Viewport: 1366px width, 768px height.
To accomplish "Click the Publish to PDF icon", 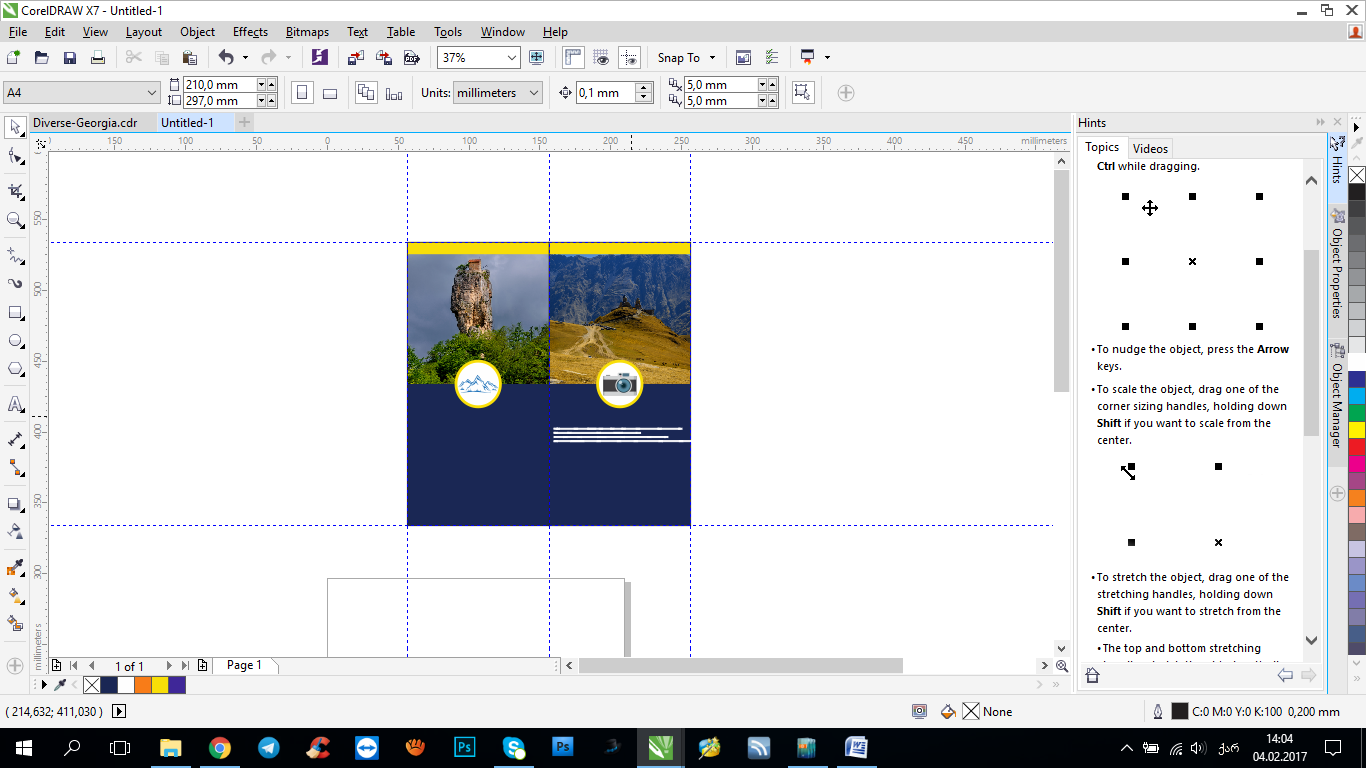I will (x=410, y=57).
